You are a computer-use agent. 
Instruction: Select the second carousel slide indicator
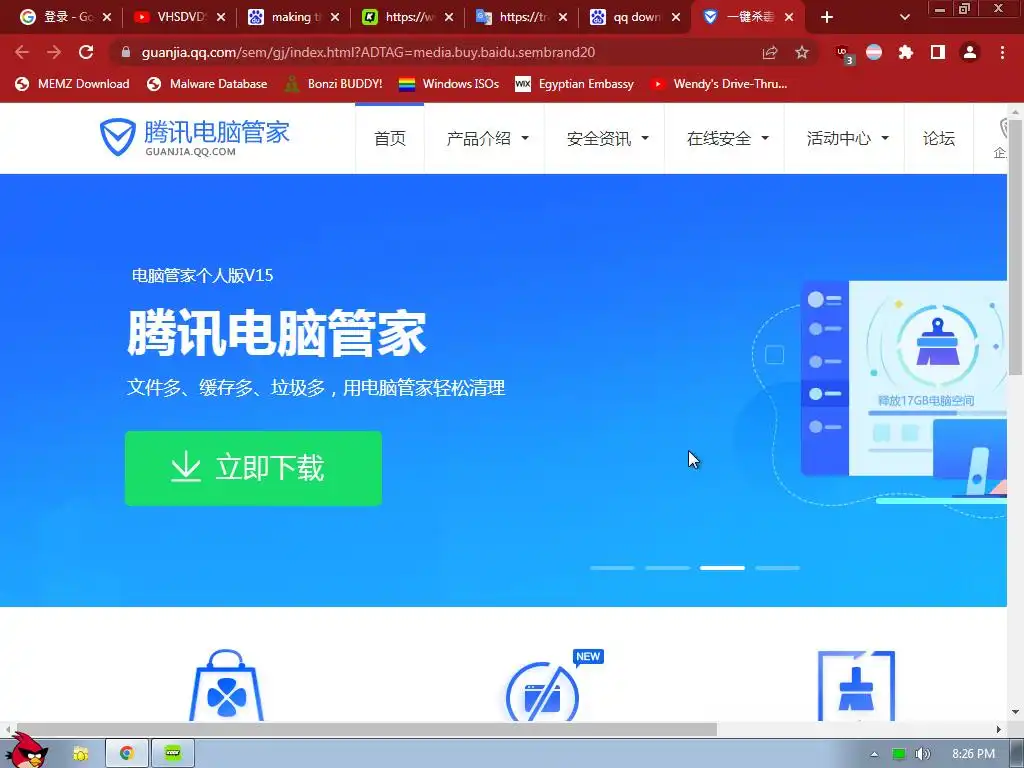click(x=667, y=568)
